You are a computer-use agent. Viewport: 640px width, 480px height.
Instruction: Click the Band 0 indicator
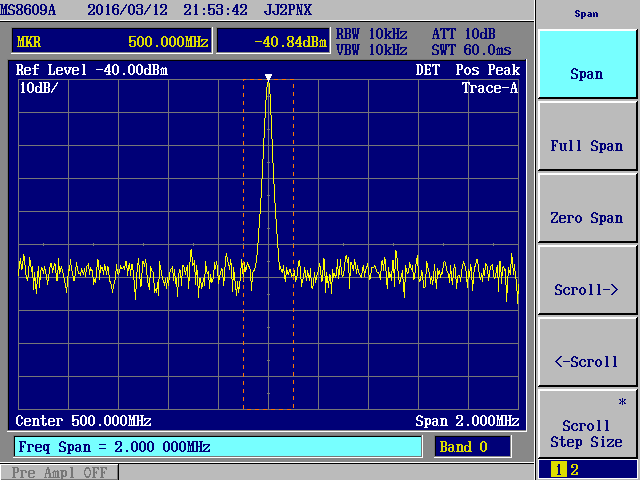pos(472,447)
